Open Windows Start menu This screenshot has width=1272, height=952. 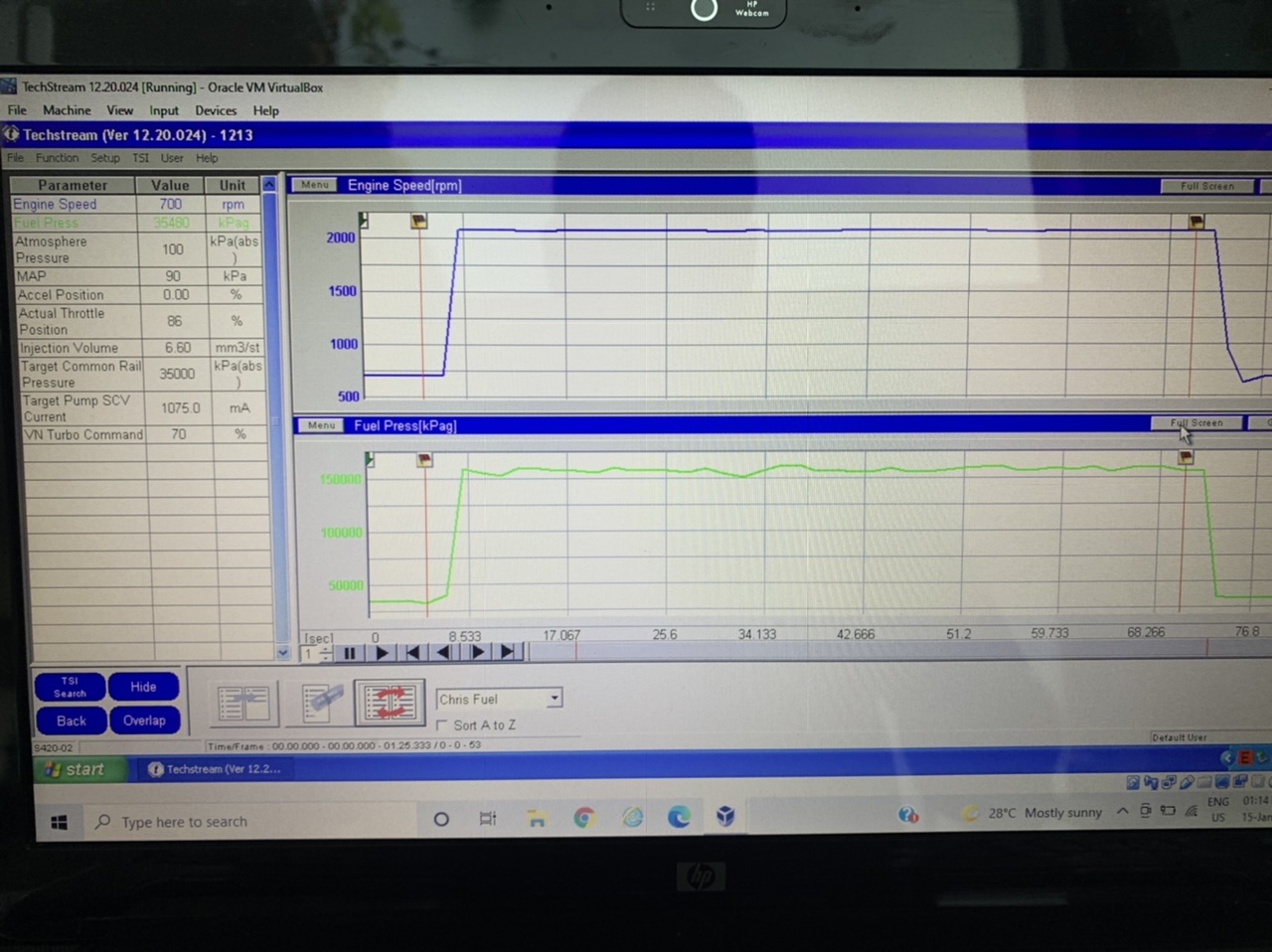pos(59,822)
